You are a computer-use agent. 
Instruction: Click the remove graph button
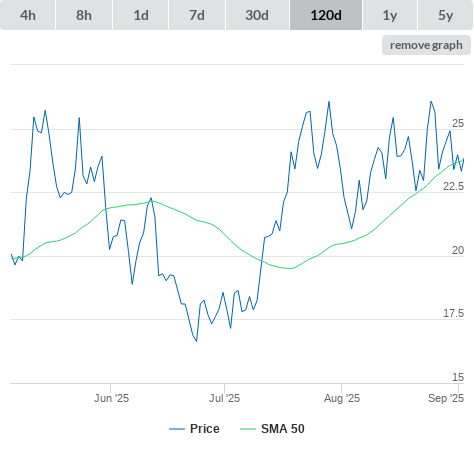(x=426, y=45)
